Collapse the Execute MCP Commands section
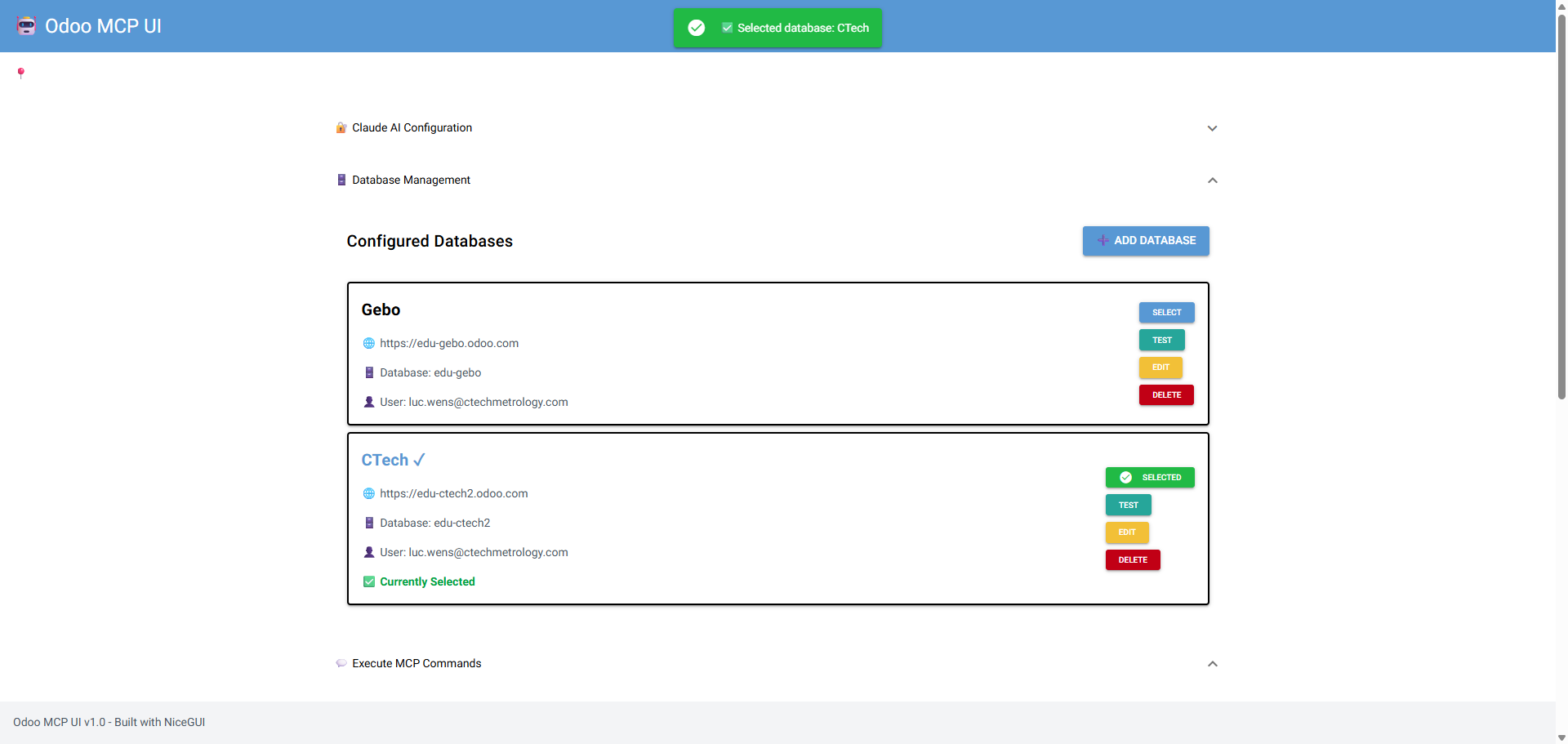Image resolution: width=1568 pixels, height=744 pixels. (1212, 664)
